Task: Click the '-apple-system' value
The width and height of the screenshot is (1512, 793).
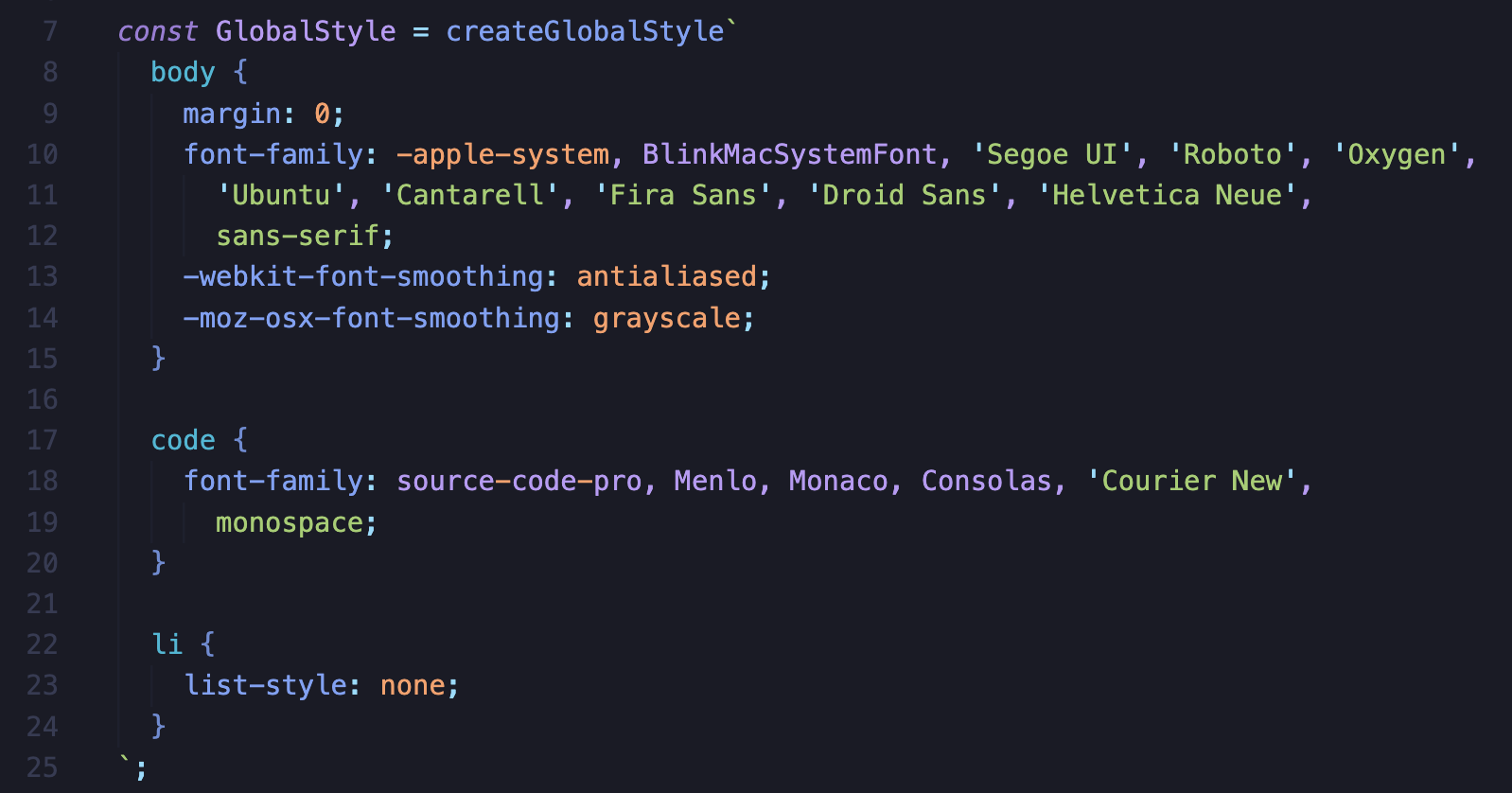Action: [503, 154]
